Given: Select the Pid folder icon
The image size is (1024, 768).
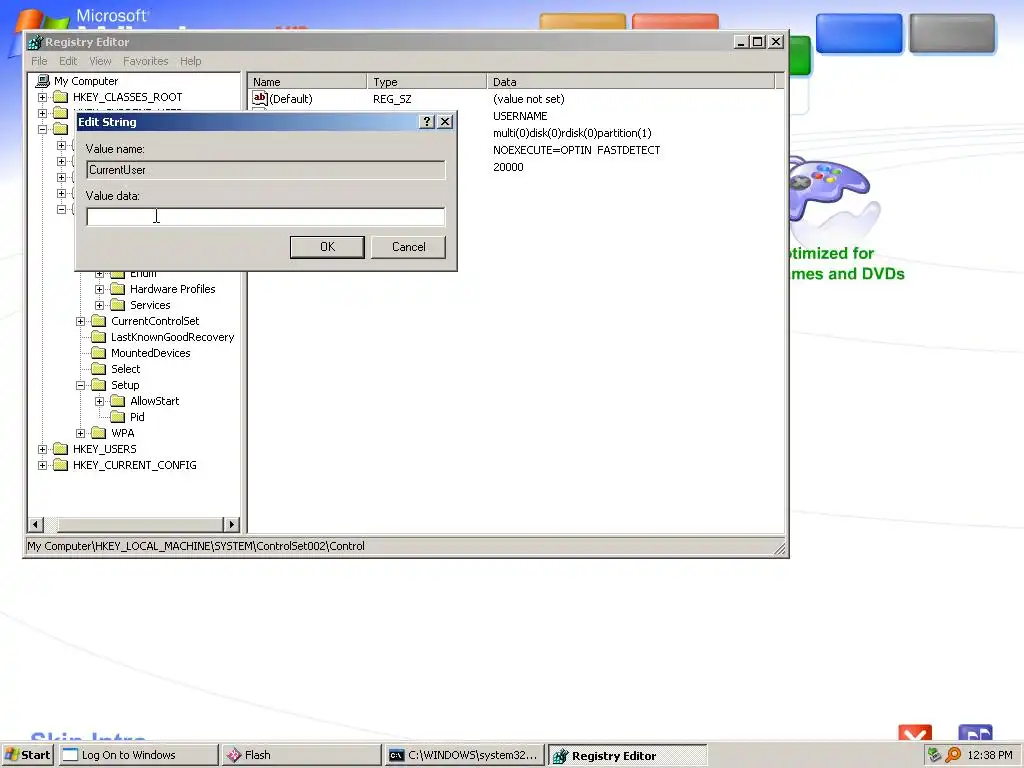Looking at the screenshot, I should point(118,417).
